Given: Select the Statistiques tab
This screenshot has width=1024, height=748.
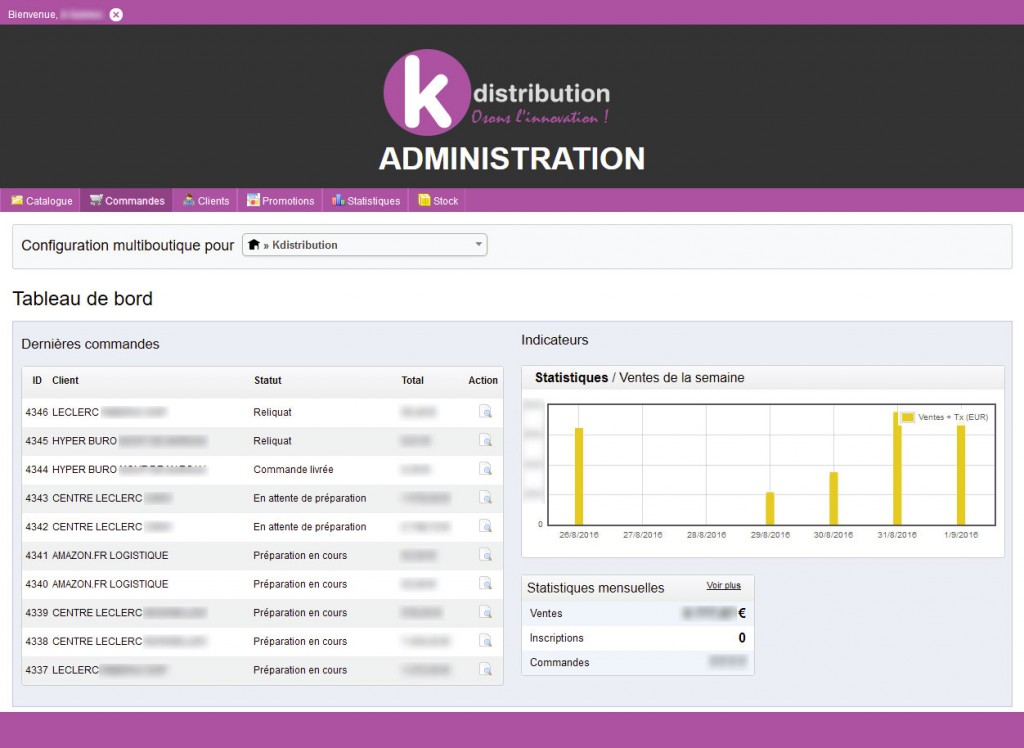Looking at the screenshot, I should pyautogui.click(x=366, y=201).
